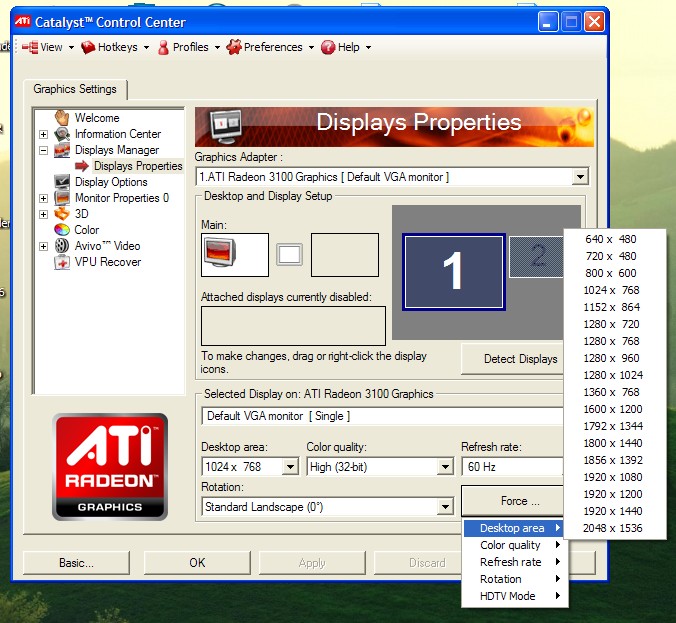Click the Refresh rate 60 Hz field
Screen dimensions: 676x623
[x=512, y=466]
